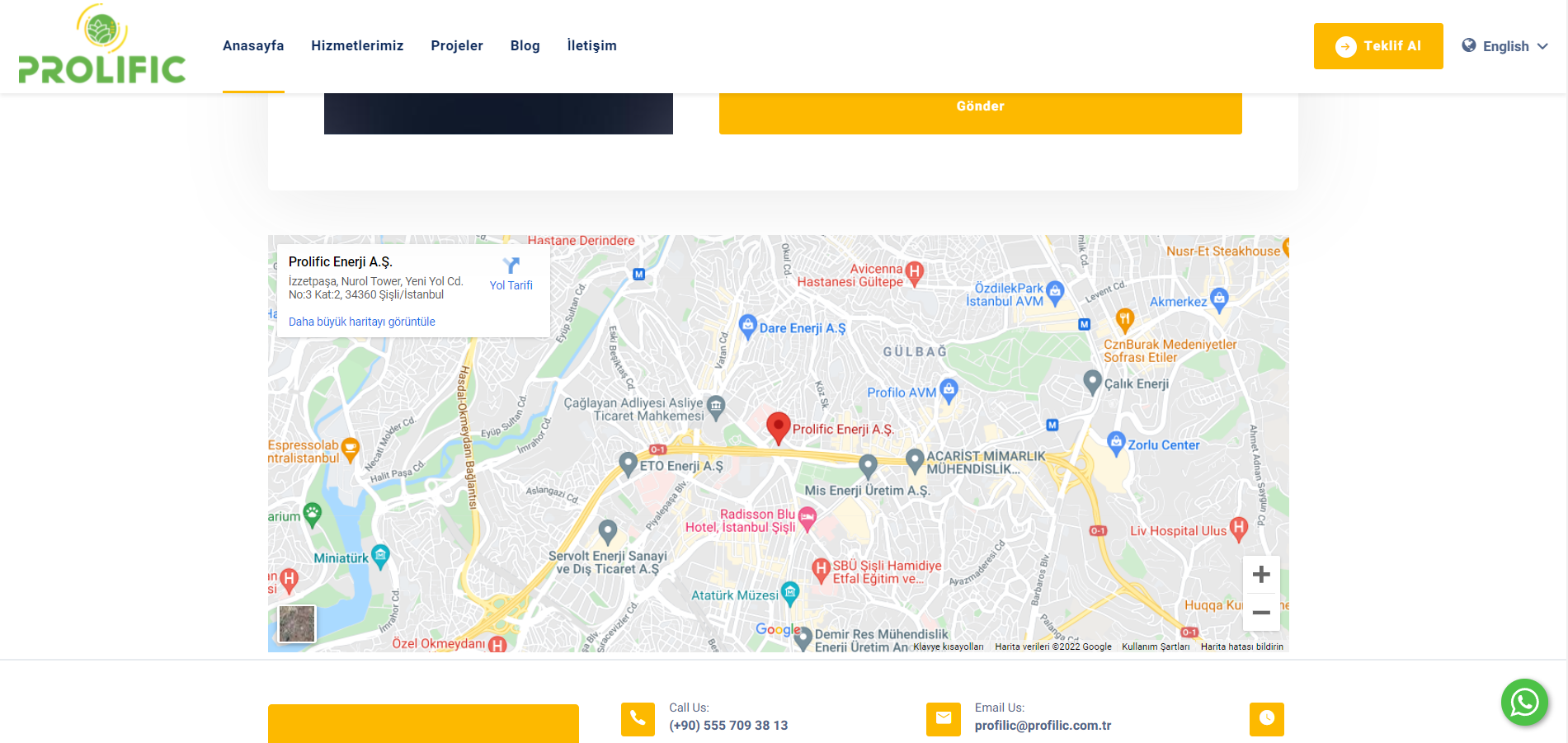The width and height of the screenshot is (1568, 743).
Task: Select Zorlu Center map marker
Action: coord(1116,443)
